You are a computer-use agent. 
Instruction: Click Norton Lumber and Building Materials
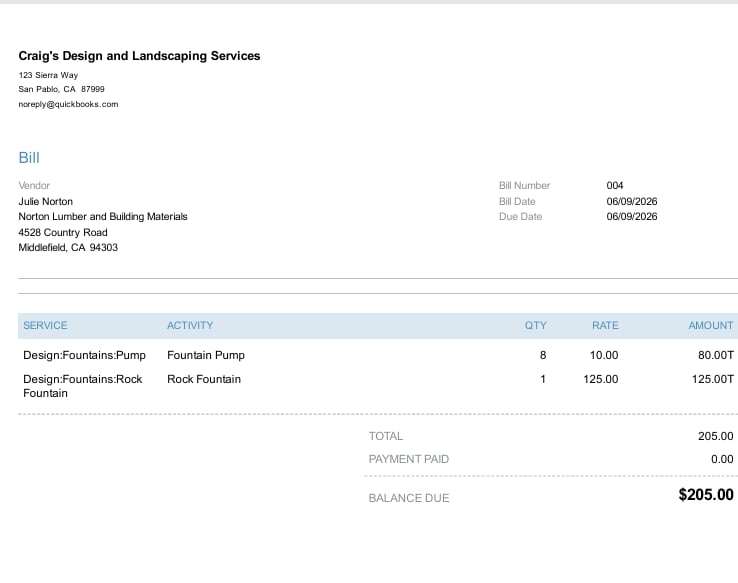pyautogui.click(x=103, y=216)
